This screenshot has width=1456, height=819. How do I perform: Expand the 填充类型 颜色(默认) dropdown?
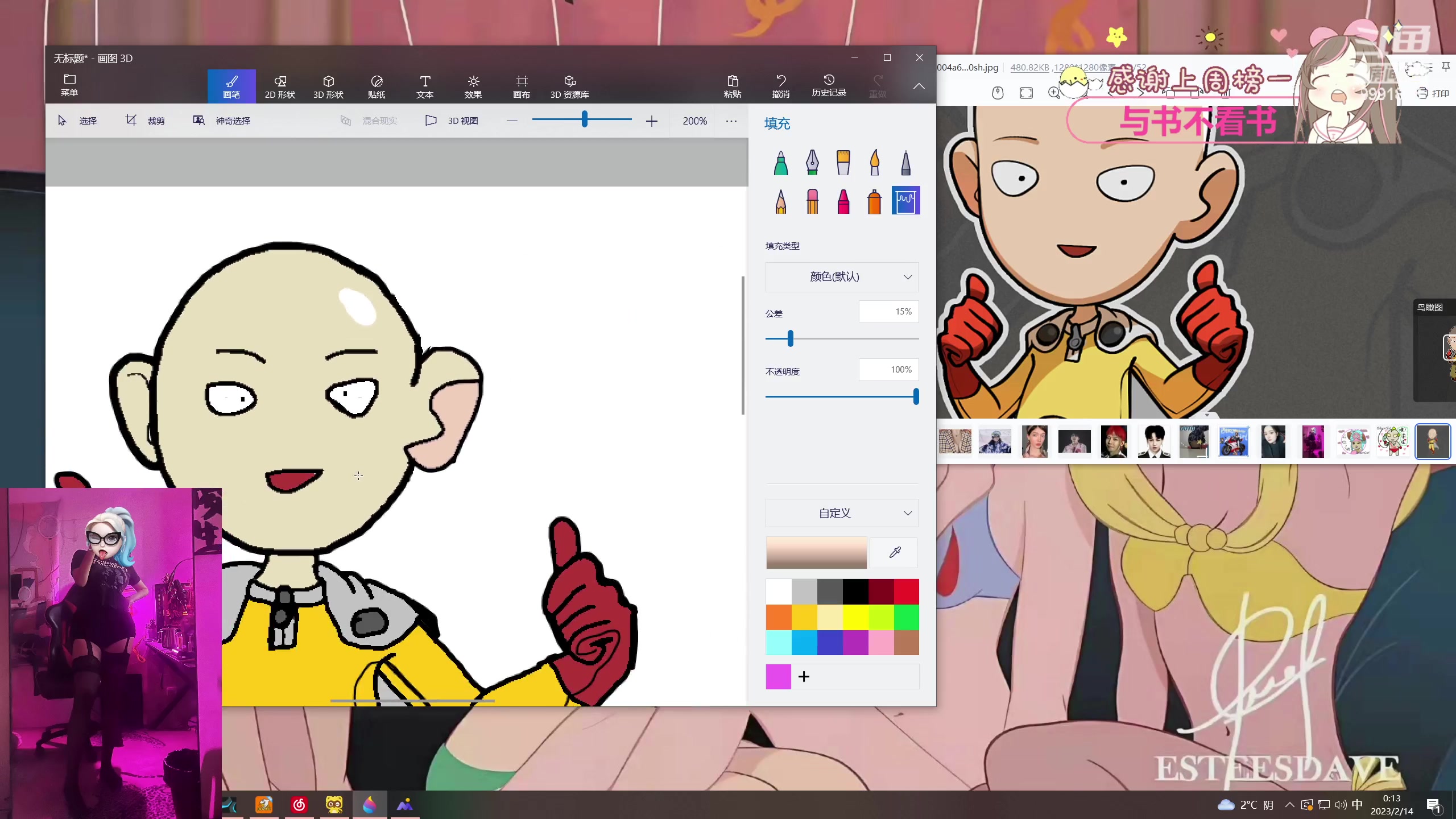pos(842,277)
